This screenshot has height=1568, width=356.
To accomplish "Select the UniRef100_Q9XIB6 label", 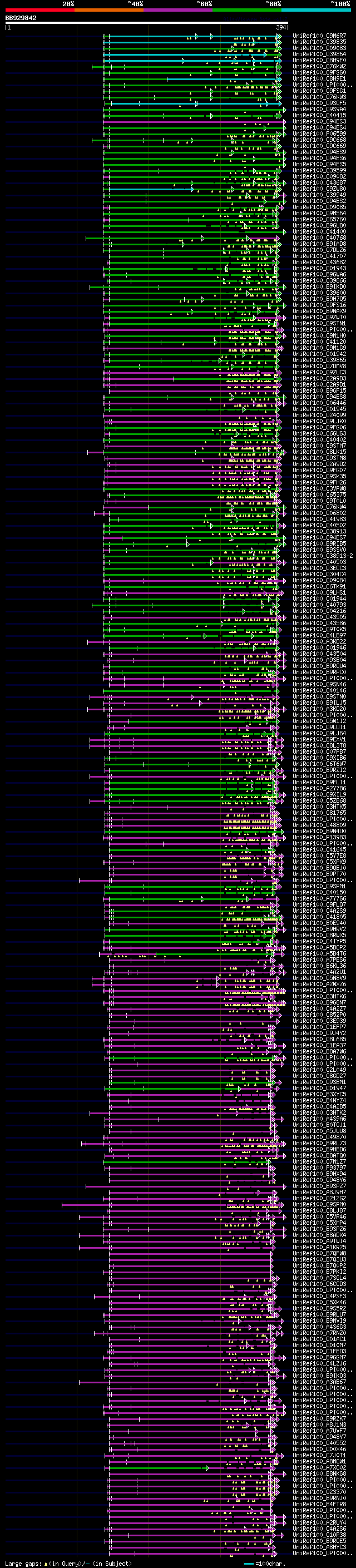I will (x=319, y=758).
